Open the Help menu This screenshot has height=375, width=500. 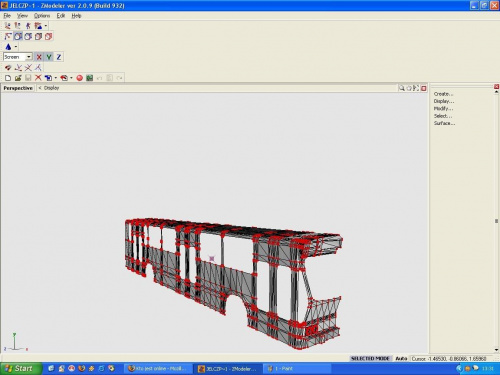(x=76, y=16)
